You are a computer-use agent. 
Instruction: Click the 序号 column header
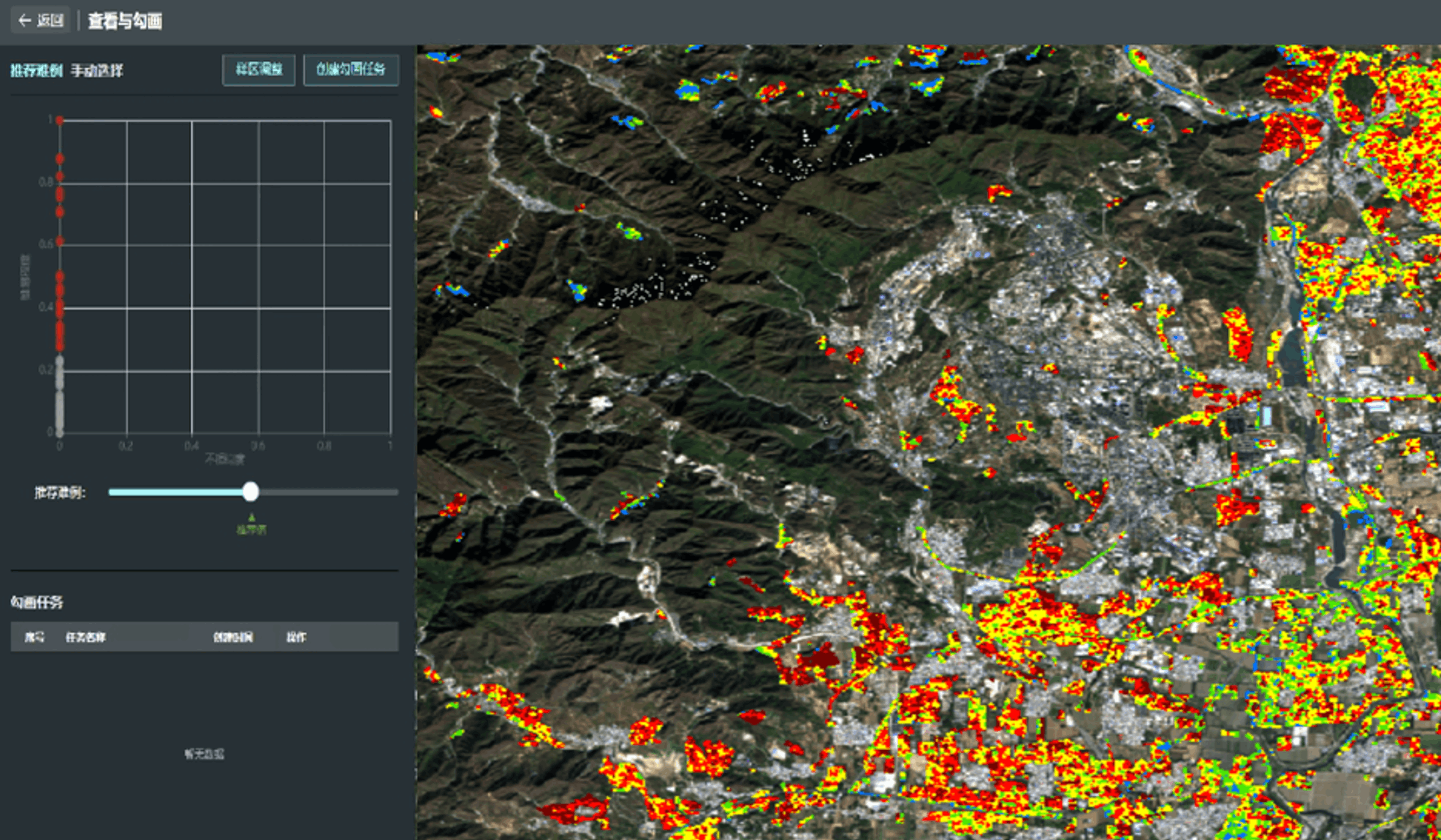point(34,637)
